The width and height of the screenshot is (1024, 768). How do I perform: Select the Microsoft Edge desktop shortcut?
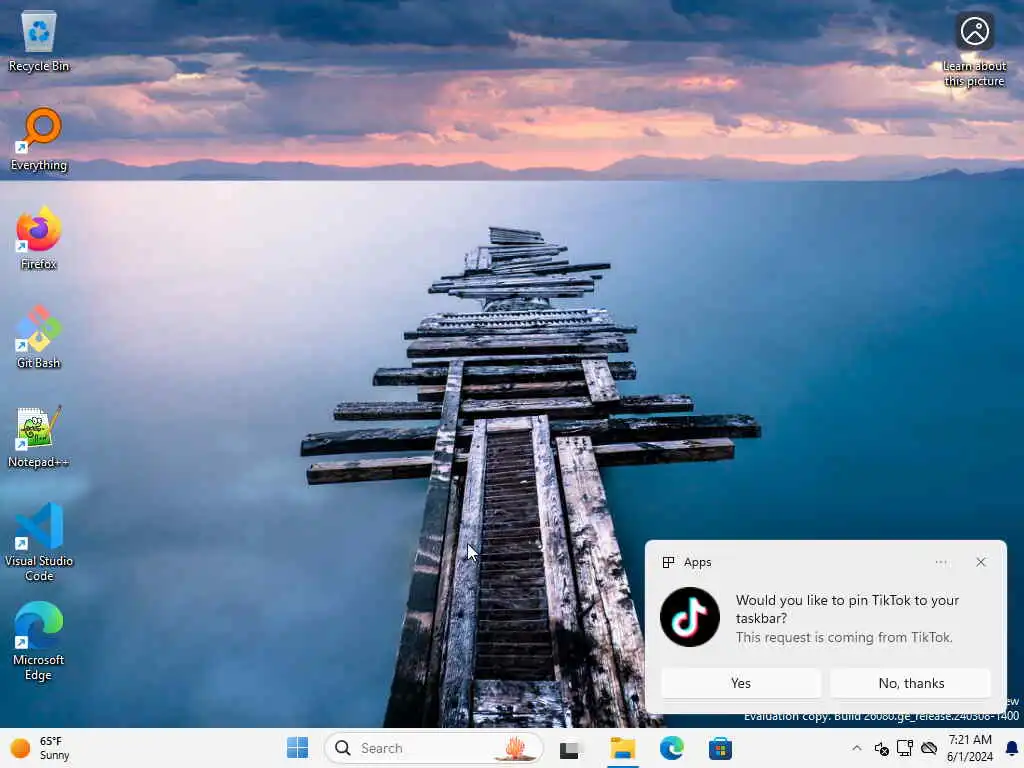[39, 641]
